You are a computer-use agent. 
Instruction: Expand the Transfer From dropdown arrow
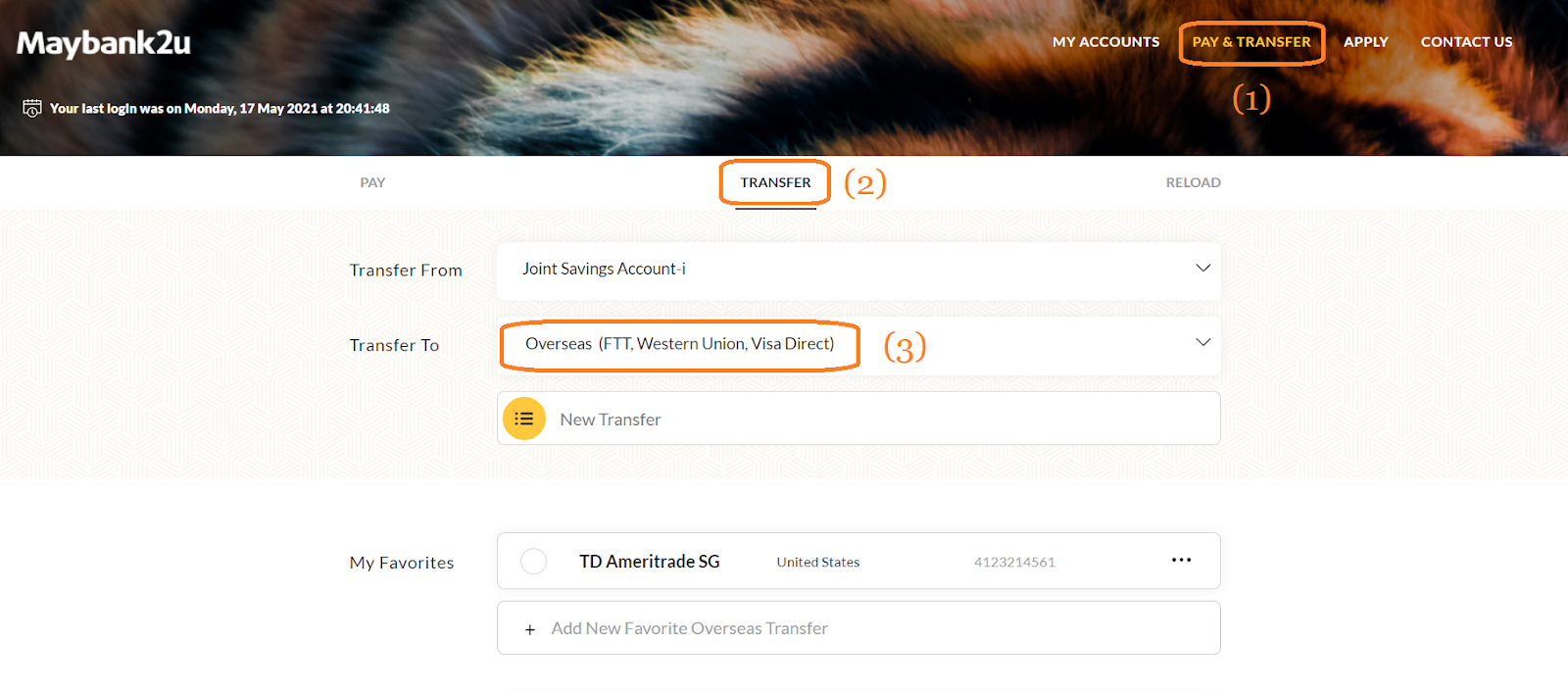(1202, 268)
